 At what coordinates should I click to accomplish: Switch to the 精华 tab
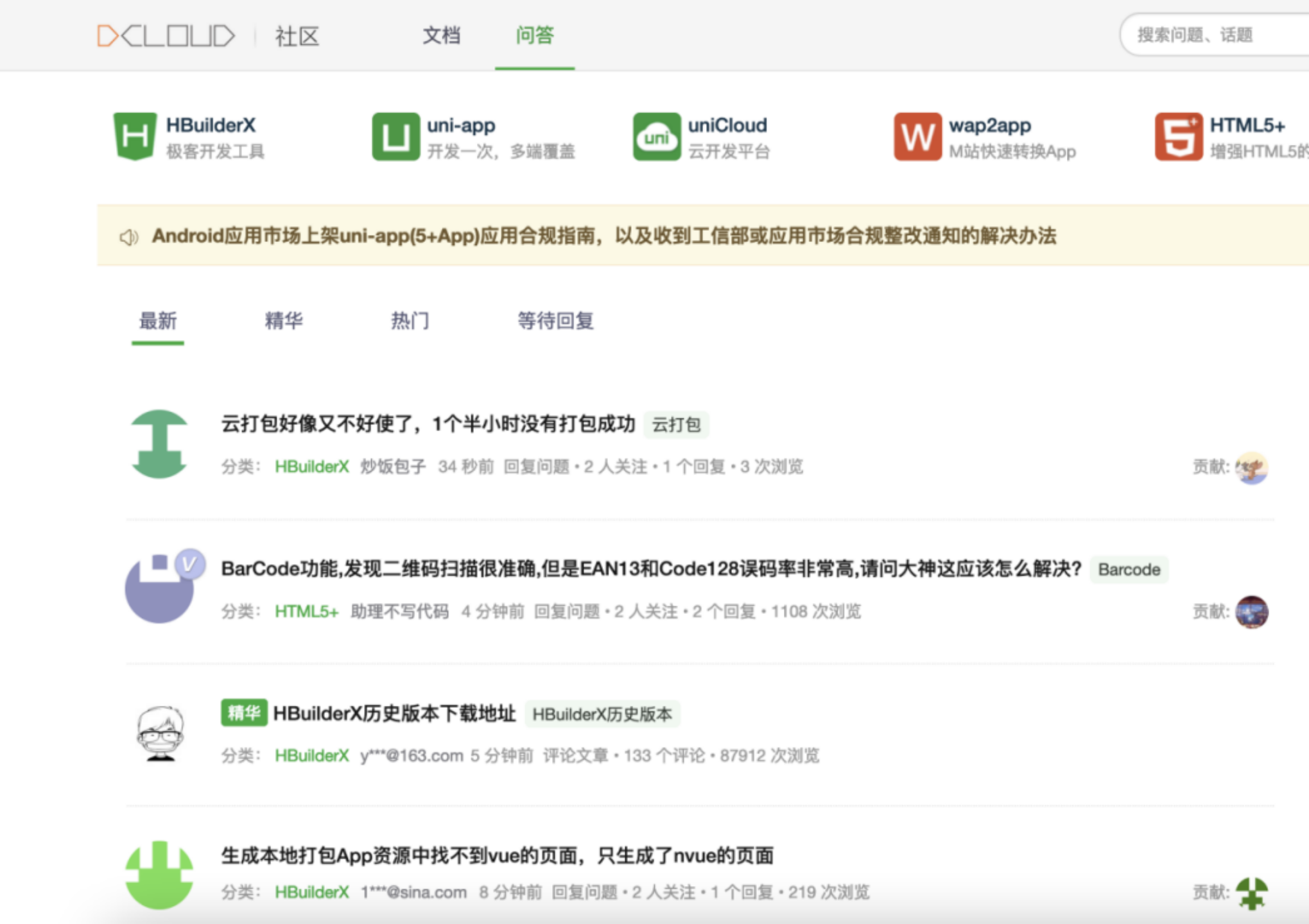coord(283,320)
